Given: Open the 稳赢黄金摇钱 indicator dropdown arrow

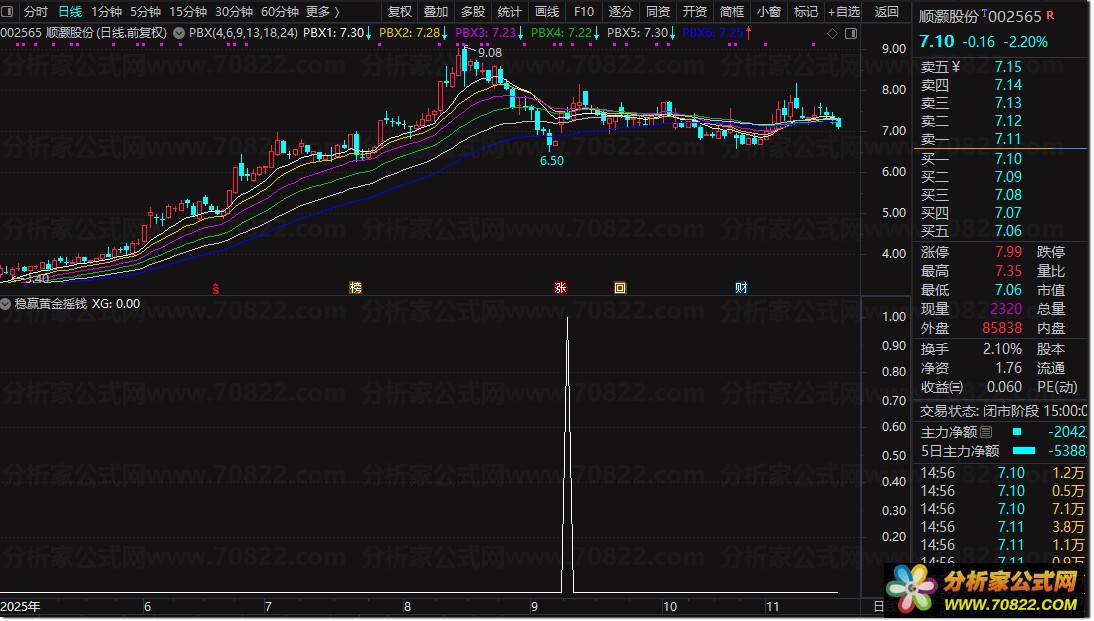Looking at the screenshot, I should point(8,304).
